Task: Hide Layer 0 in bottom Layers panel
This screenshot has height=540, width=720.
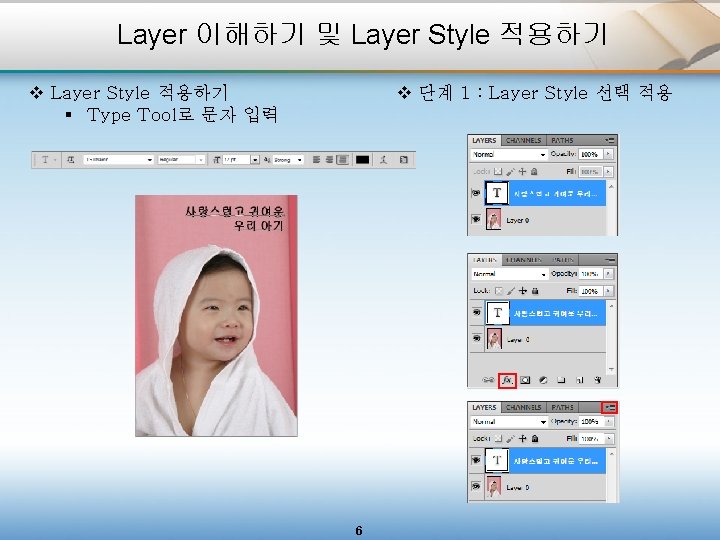Action: point(476,486)
